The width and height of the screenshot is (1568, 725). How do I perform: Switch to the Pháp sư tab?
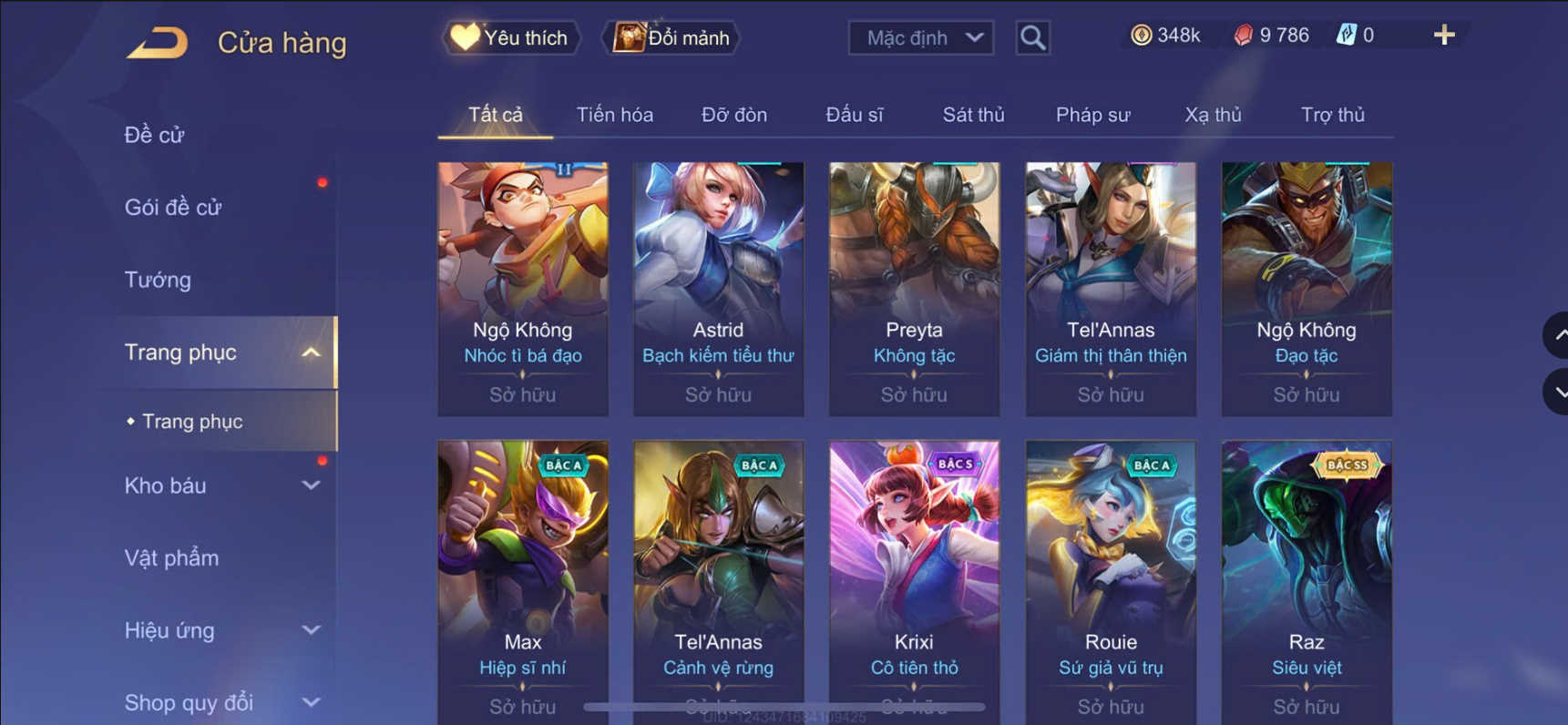[x=1092, y=115]
